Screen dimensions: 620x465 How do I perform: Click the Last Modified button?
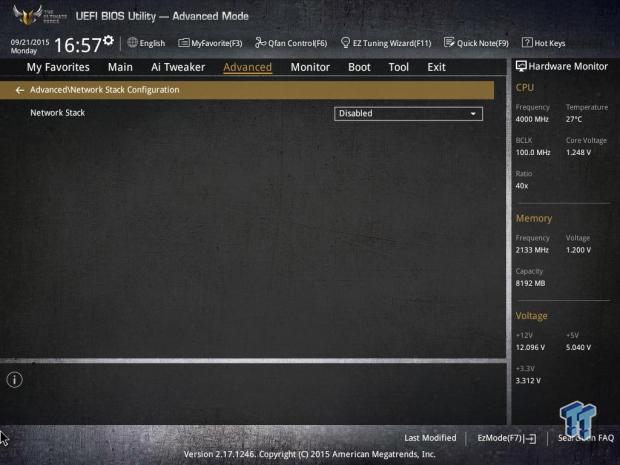pos(430,438)
